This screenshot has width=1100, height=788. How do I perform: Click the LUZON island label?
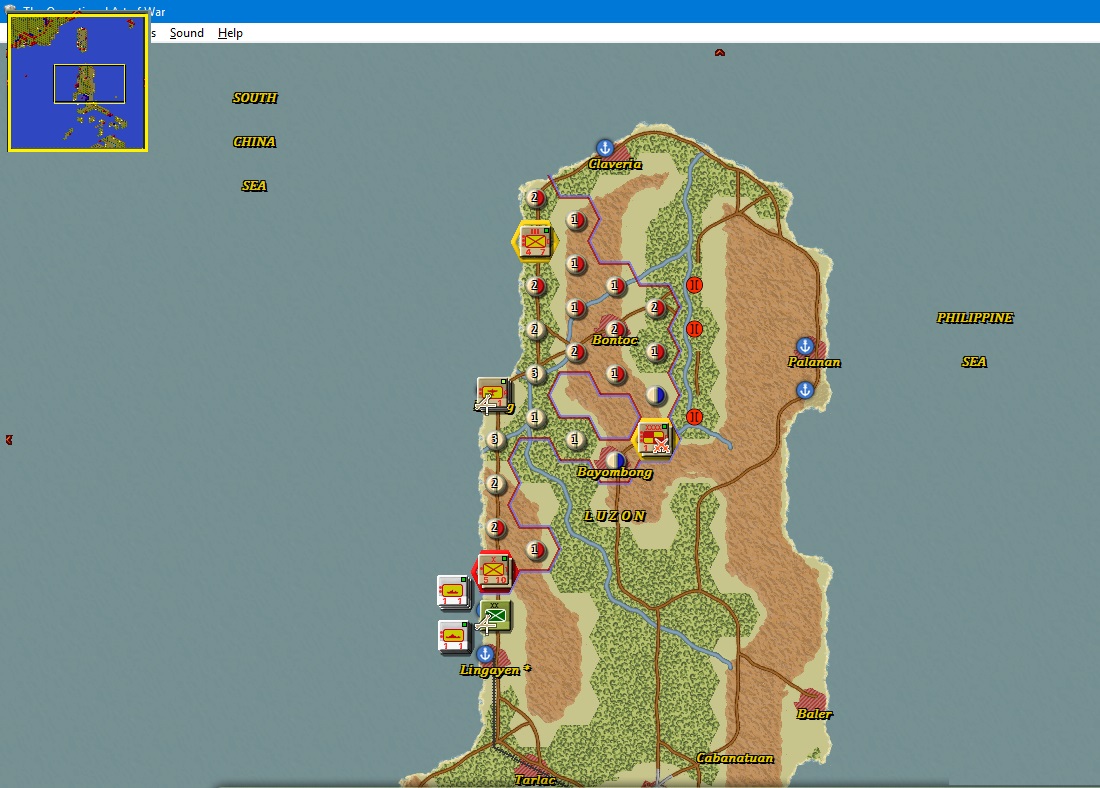(615, 516)
